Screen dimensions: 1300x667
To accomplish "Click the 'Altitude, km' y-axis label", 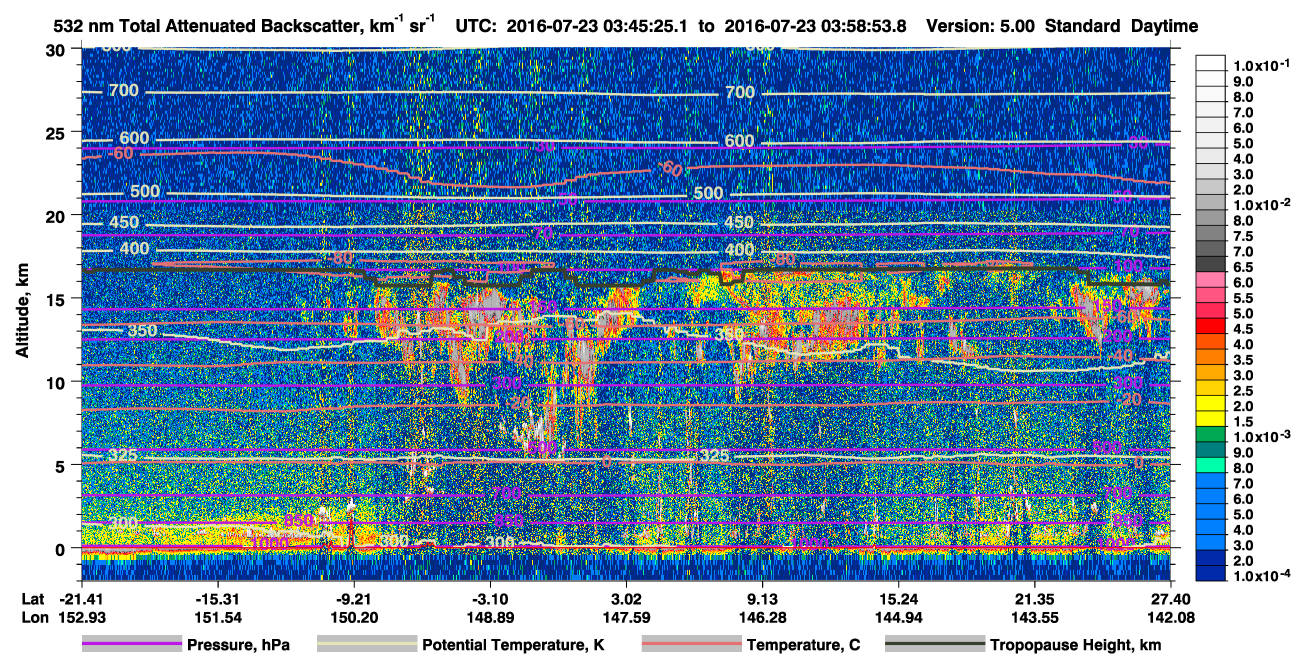I will point(23,313).
